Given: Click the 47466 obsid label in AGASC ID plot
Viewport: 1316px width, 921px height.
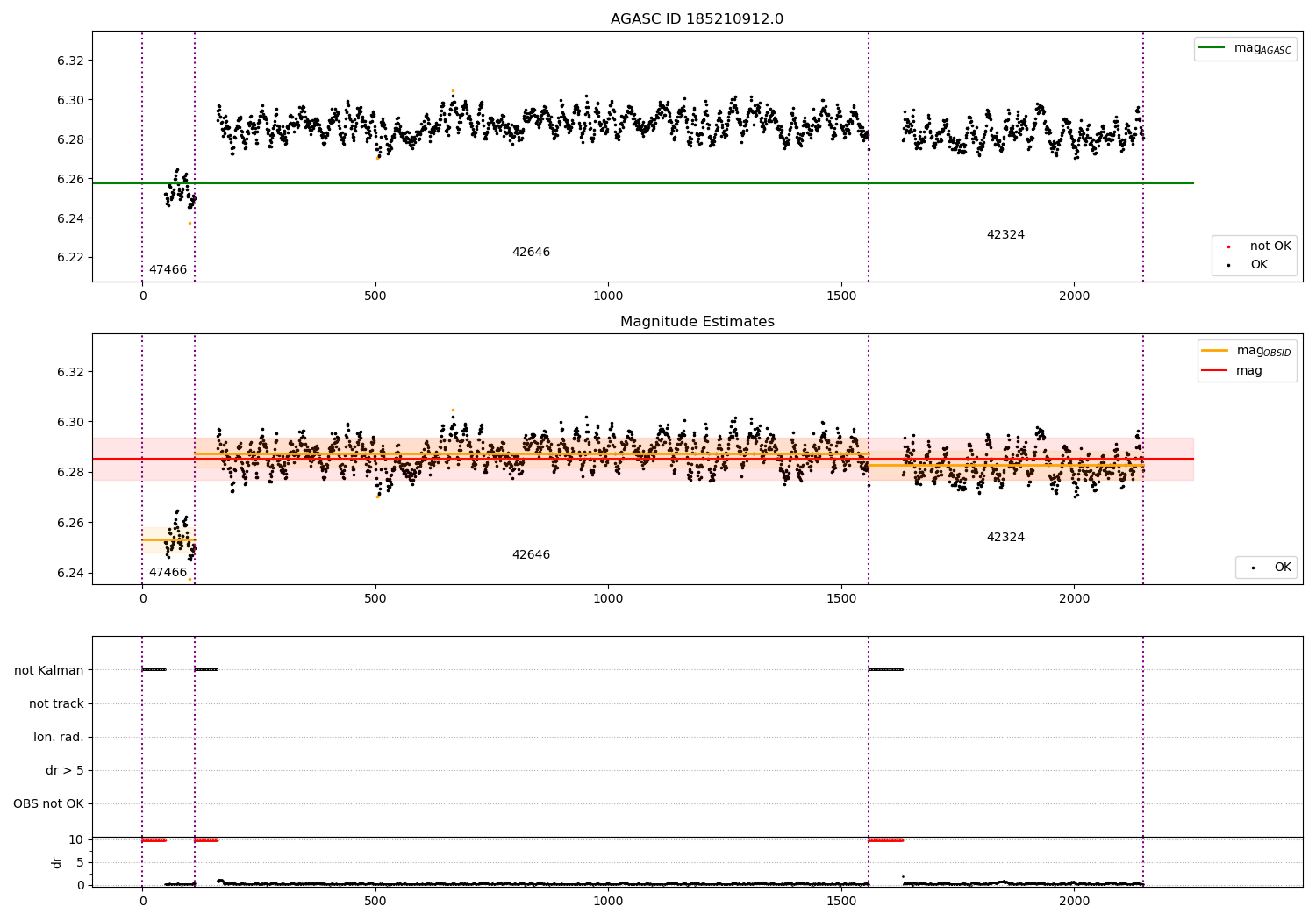Looking at the screenshot, I should pyautogui.click(x=168, y=270).
